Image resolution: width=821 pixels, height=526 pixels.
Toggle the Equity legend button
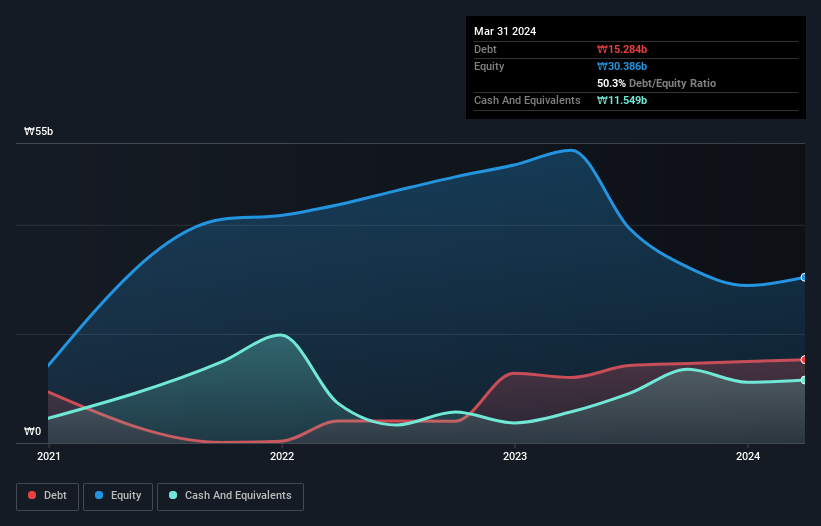(118, 496)
